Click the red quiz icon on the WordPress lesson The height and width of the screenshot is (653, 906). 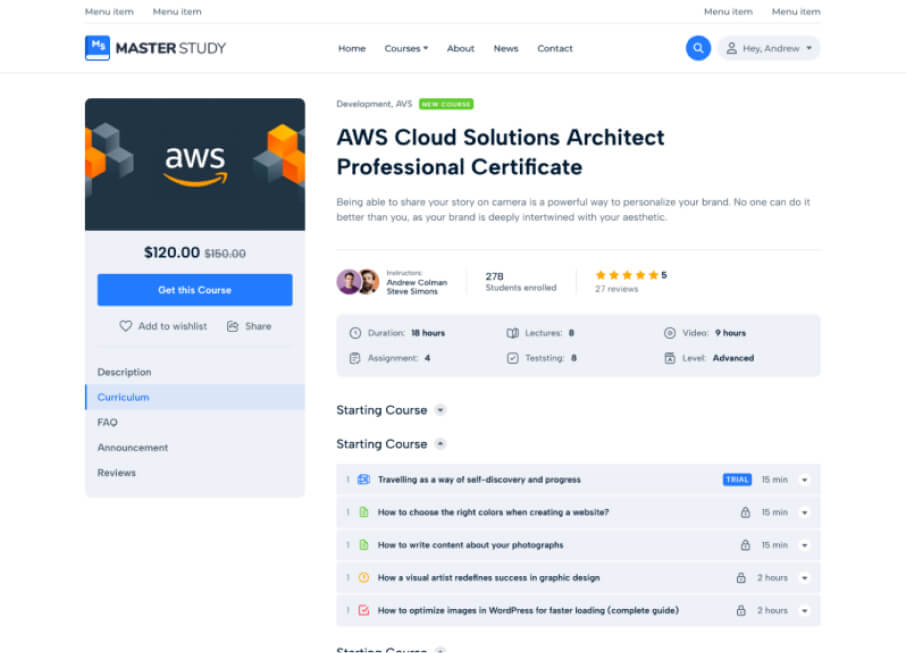point(363,610)
